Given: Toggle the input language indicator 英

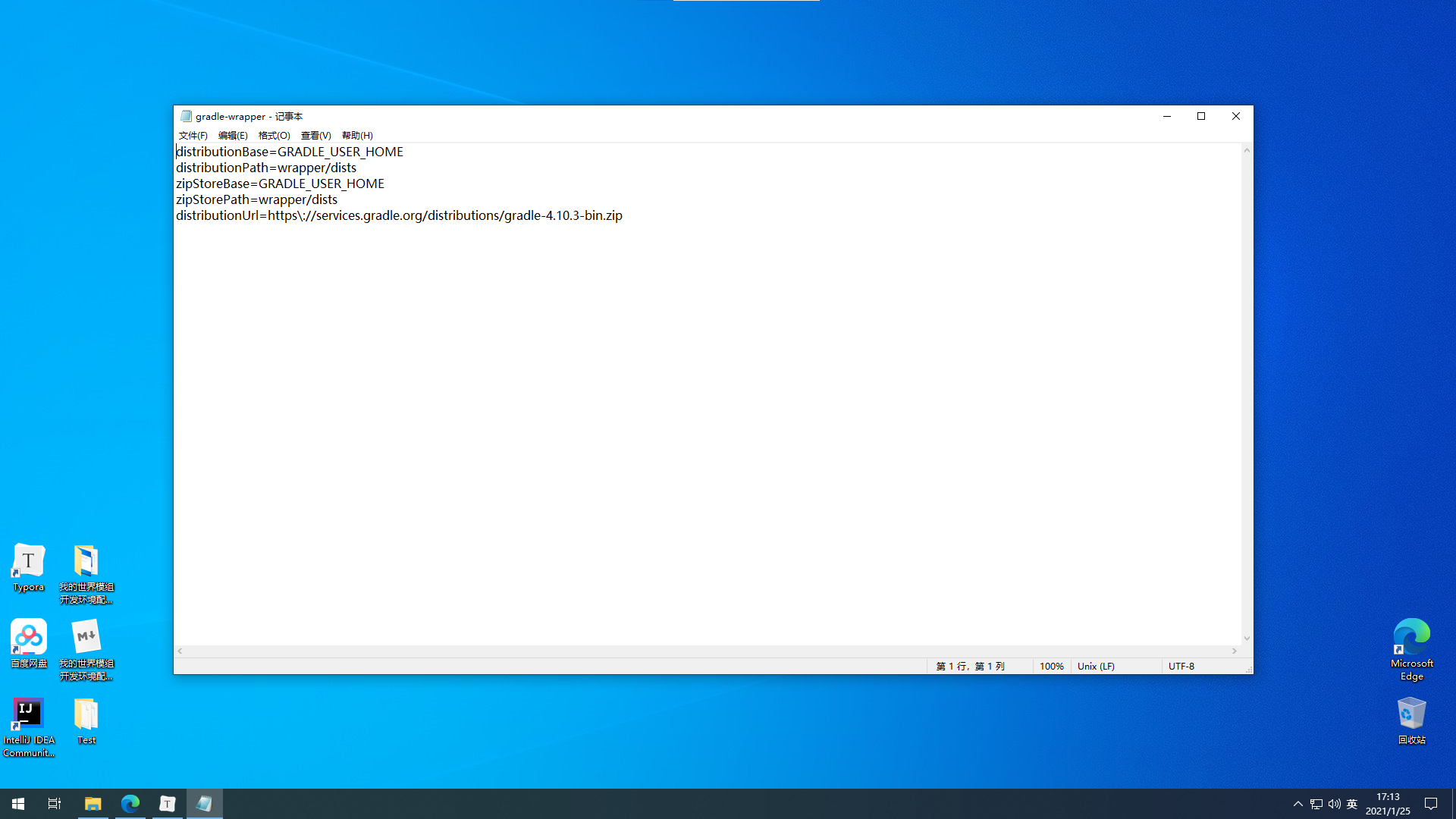Looking at the screenshot, I should [1352, 804].
